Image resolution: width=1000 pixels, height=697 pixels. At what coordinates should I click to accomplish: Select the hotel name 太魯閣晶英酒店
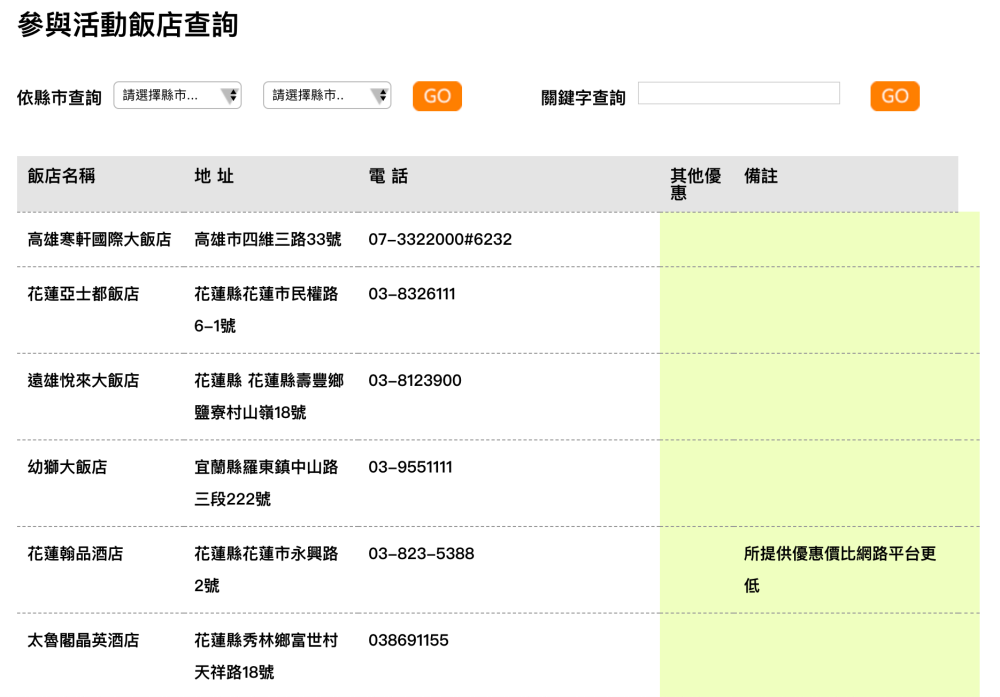tap(83, 640)
